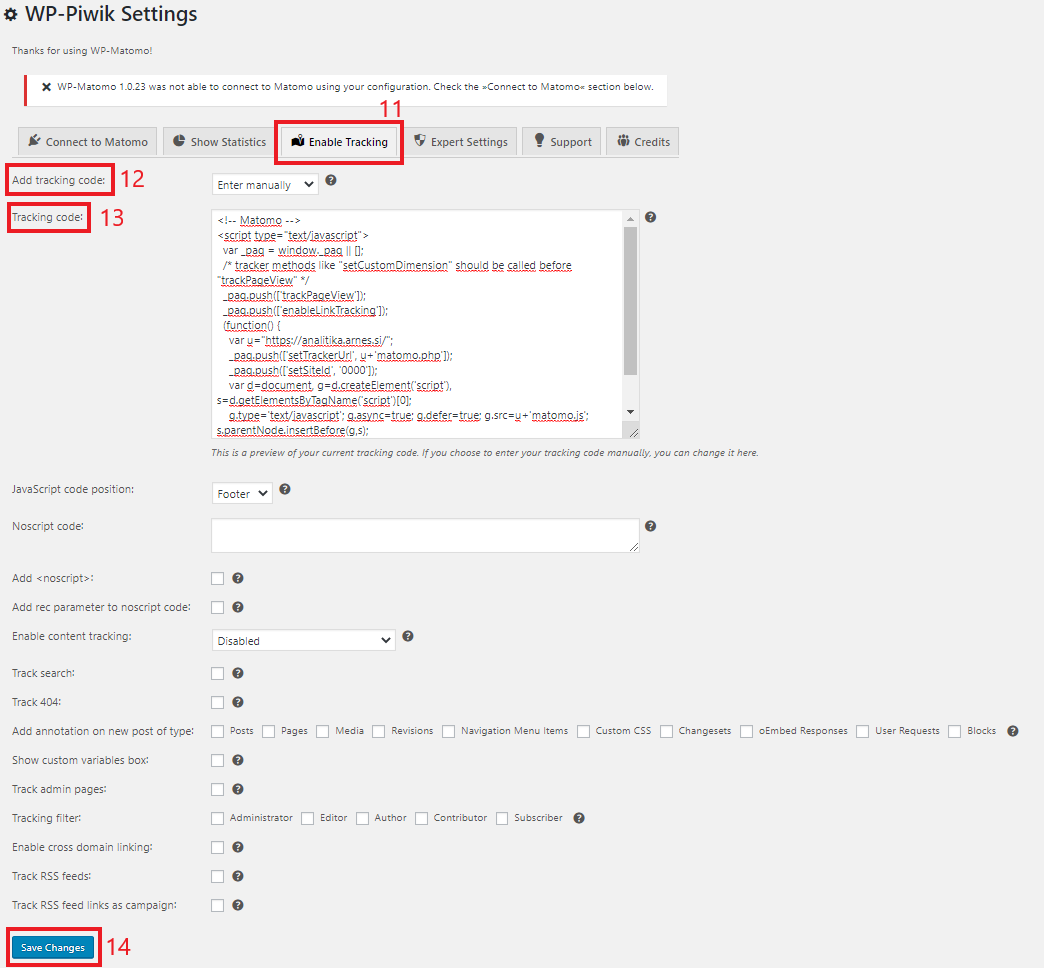
Task: Open the Credits tab
Action: pyautogui.click(x=643, y=142)
